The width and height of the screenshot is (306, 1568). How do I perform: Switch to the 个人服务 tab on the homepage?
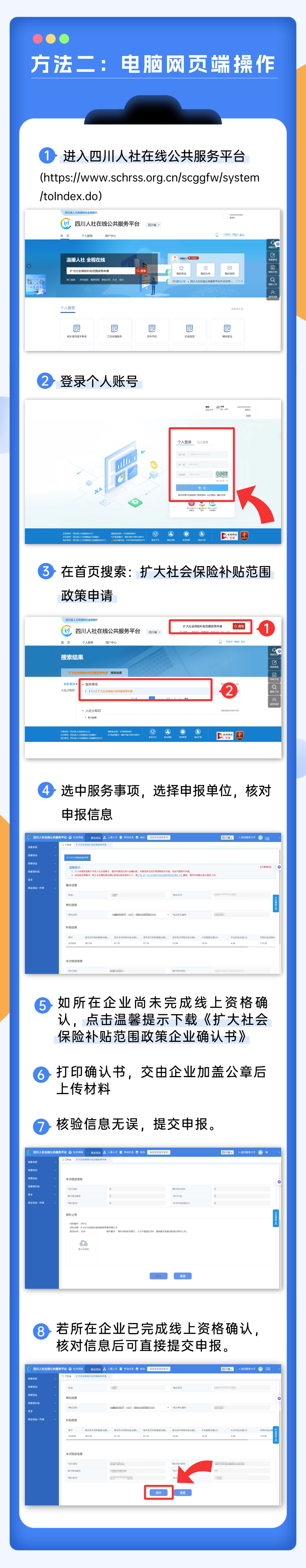coord(88,236)
